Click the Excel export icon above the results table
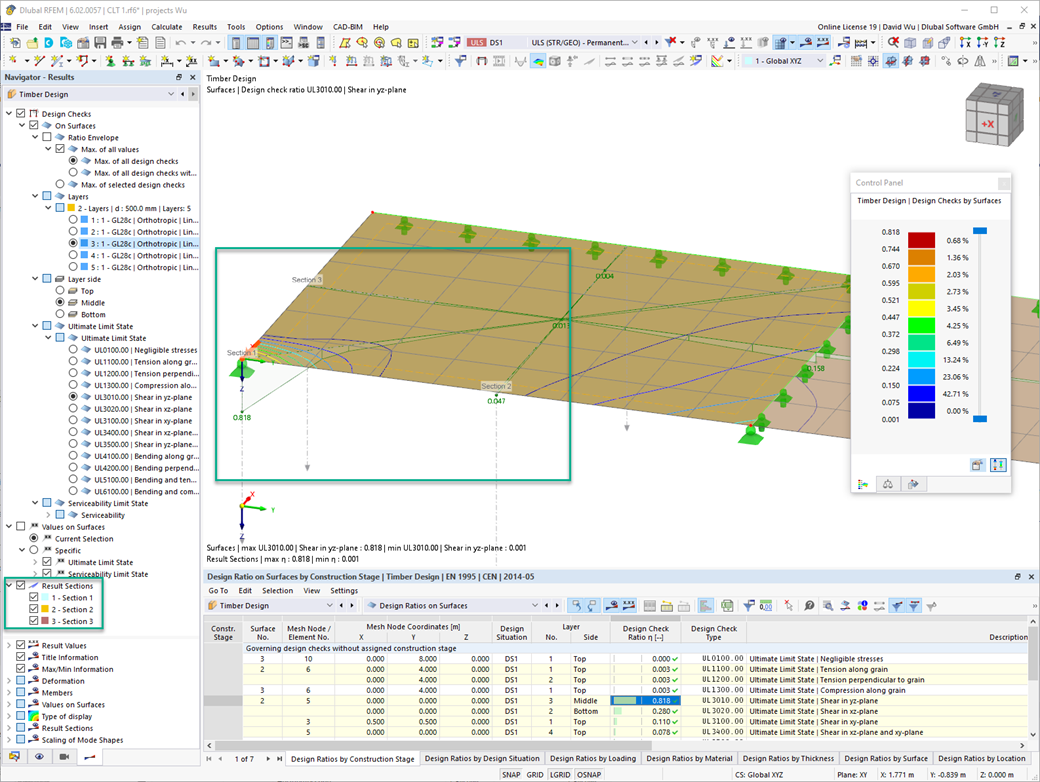Viewport: 1040px width, 782px height. [x=725, y=605]
